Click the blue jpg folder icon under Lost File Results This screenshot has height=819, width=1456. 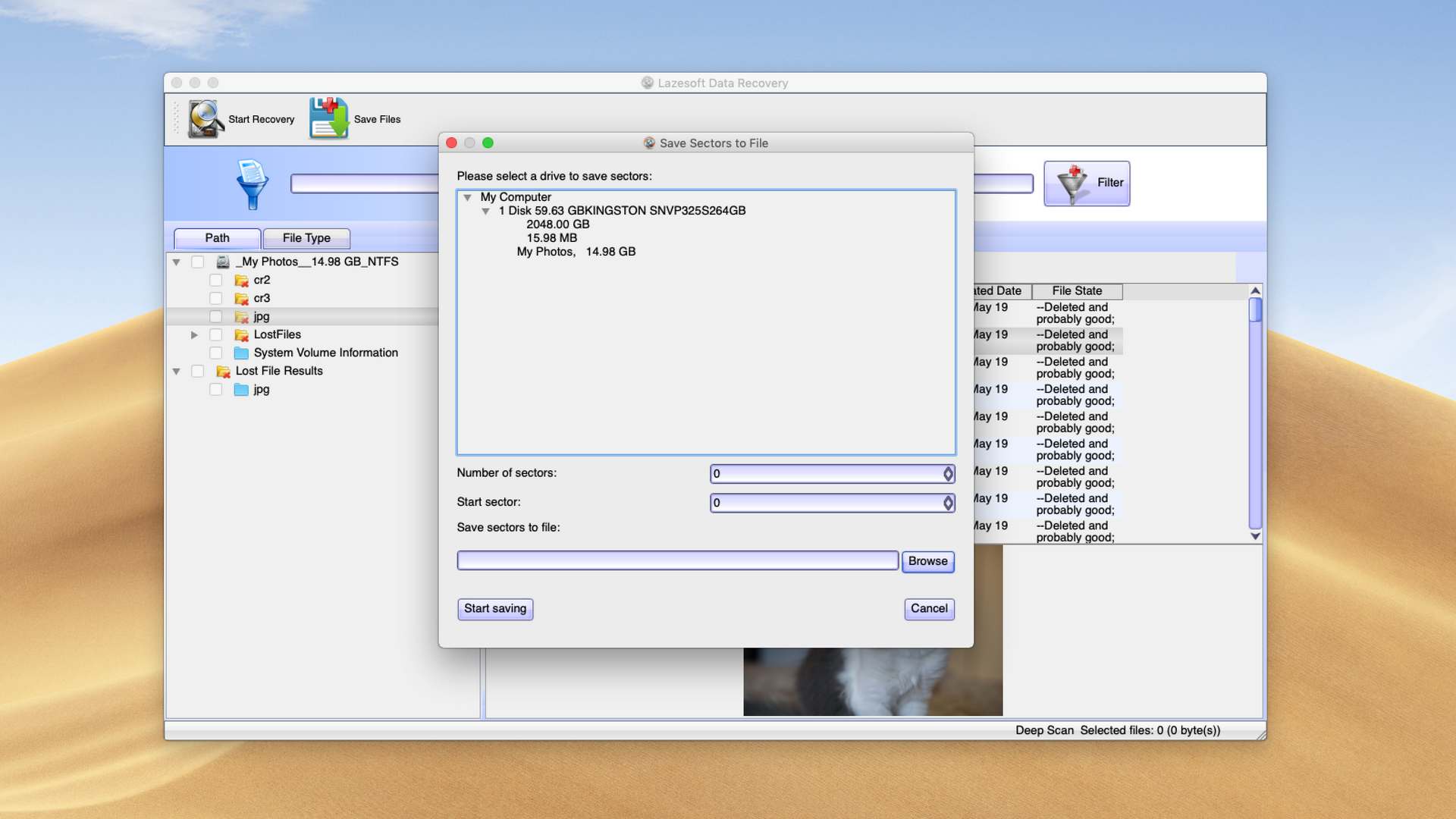click(x=241, y=390)
